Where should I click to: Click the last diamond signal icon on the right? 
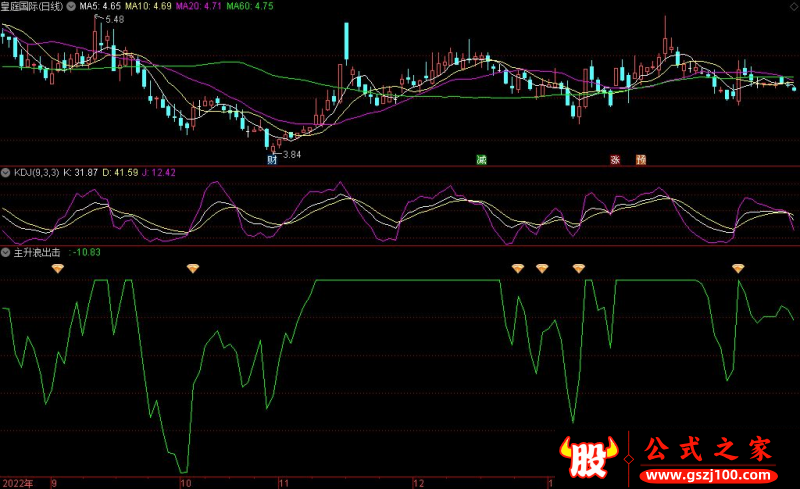[738, 268]
